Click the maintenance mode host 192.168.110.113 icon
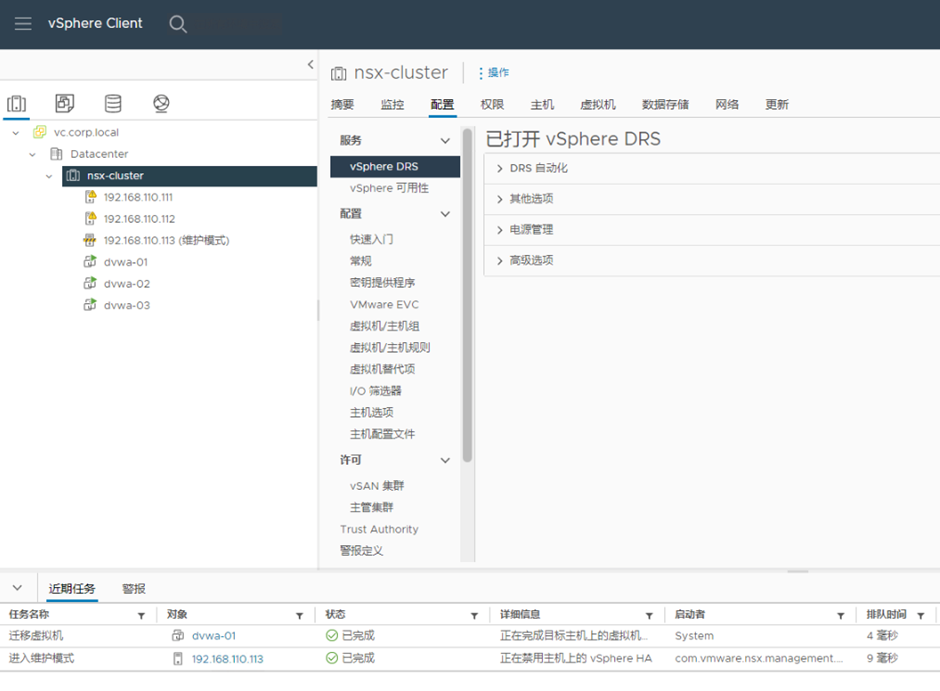The width and height of the screenshot is (940, 691). [x=89, y=240]
